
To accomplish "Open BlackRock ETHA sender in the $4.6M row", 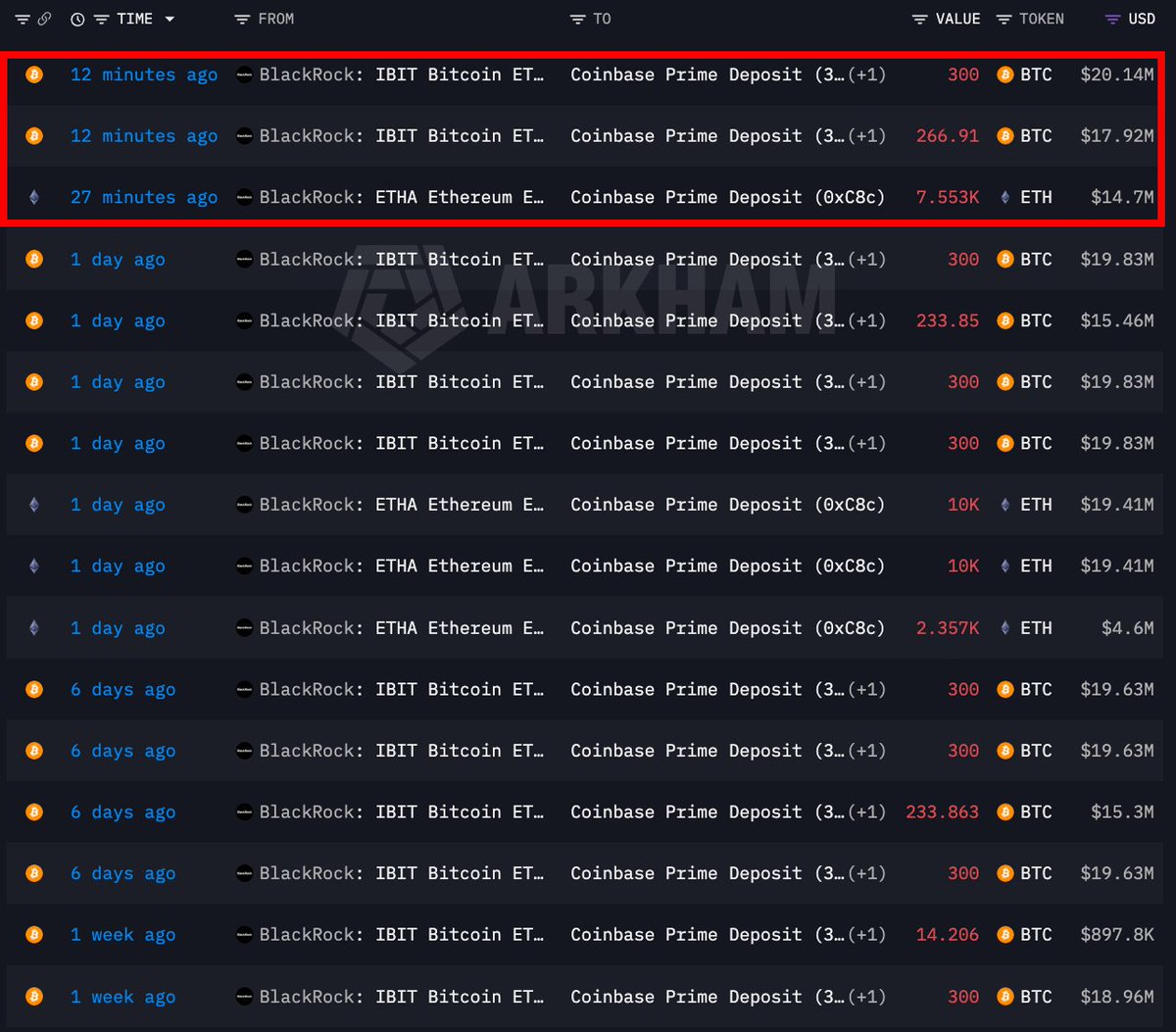I will 402,628.
